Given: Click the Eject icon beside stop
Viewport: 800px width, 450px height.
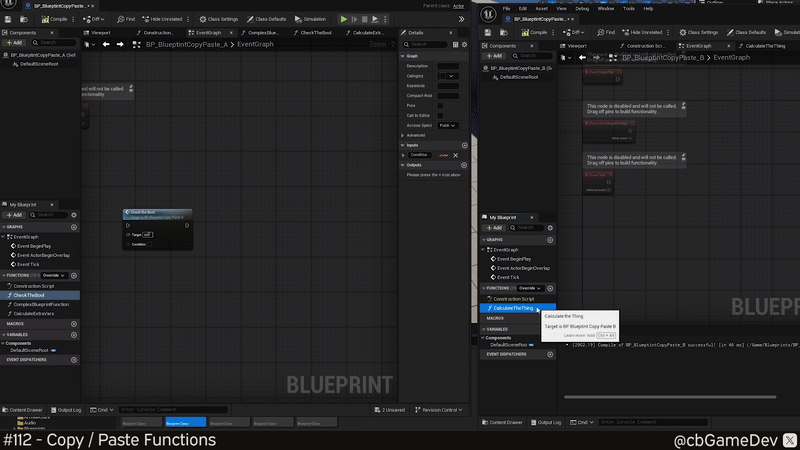Looking at the screenshot, I should [375, 19].
